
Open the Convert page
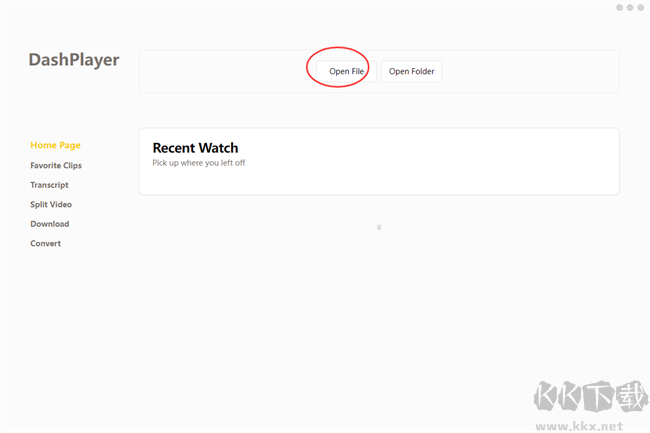[x=46, y=243]
